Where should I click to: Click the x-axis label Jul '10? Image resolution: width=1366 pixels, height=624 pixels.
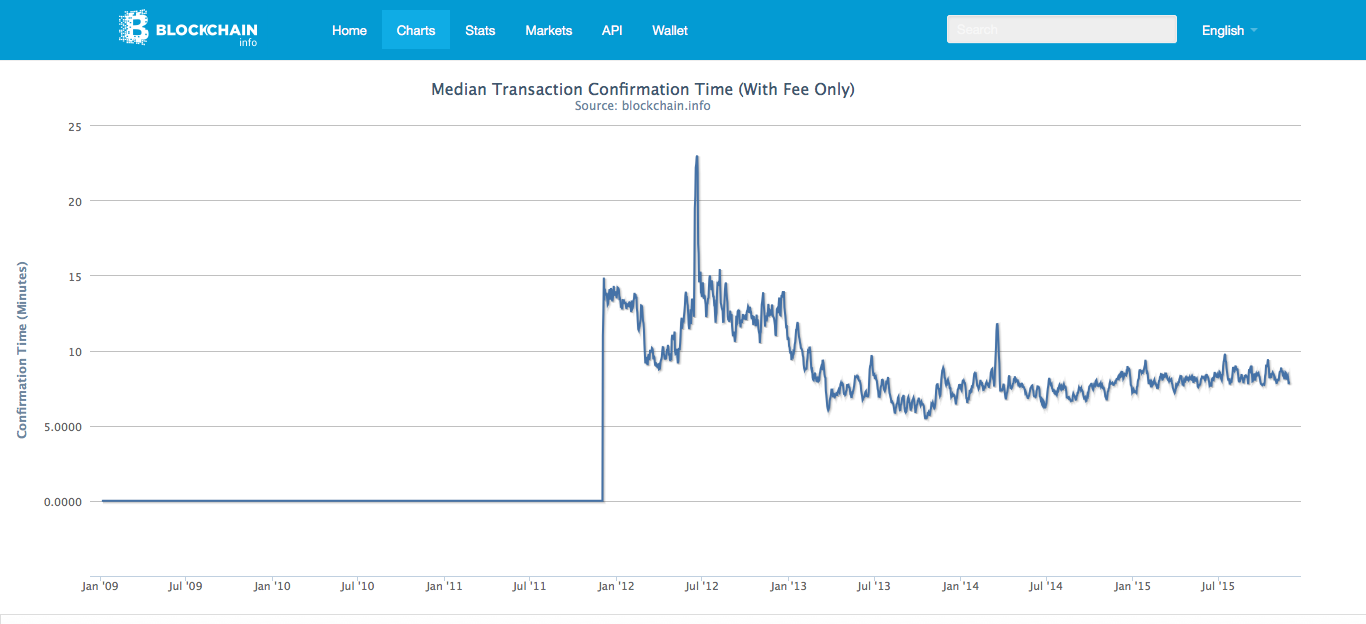pyautogui.click(x=358, y=586)
